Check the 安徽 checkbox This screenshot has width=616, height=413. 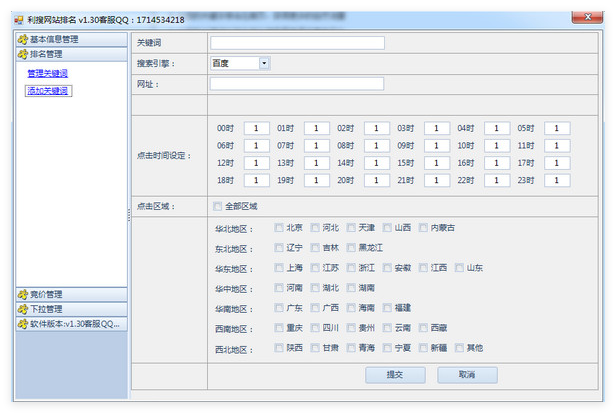tap(387, 268)
